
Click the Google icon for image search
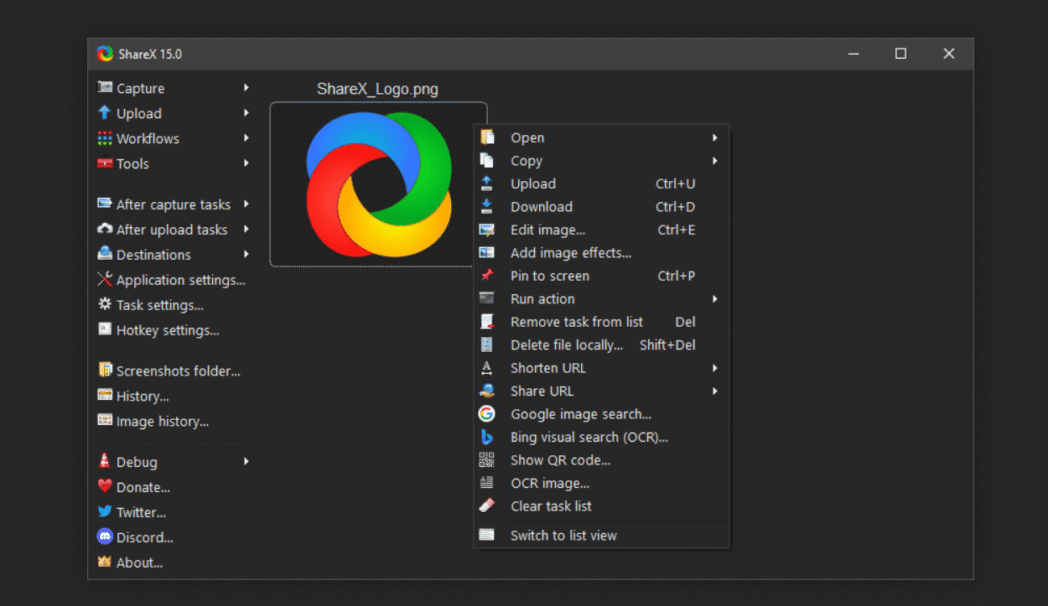(x=487, y=414)
